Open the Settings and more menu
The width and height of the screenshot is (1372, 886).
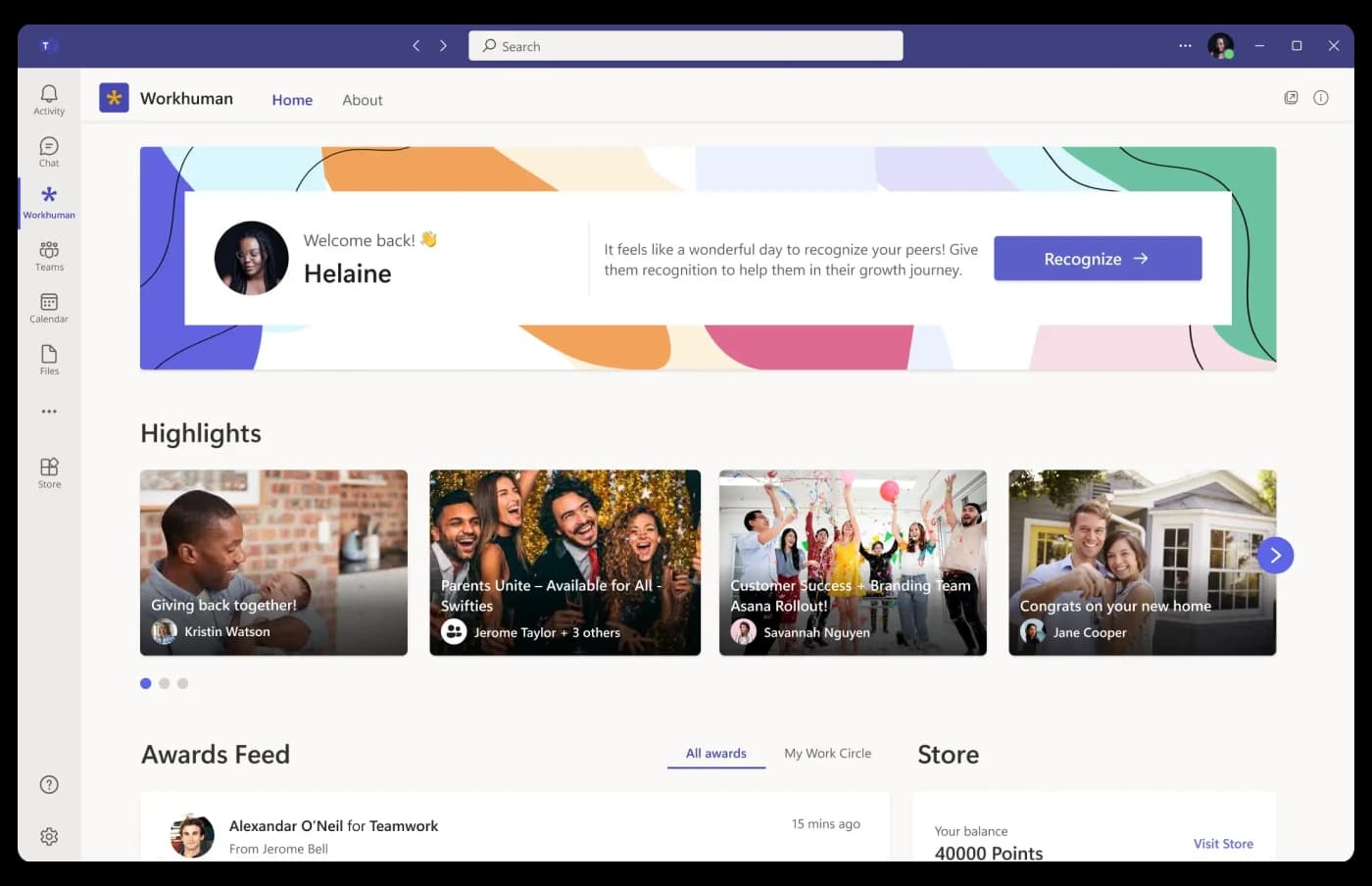click(x=1185, y=45)
